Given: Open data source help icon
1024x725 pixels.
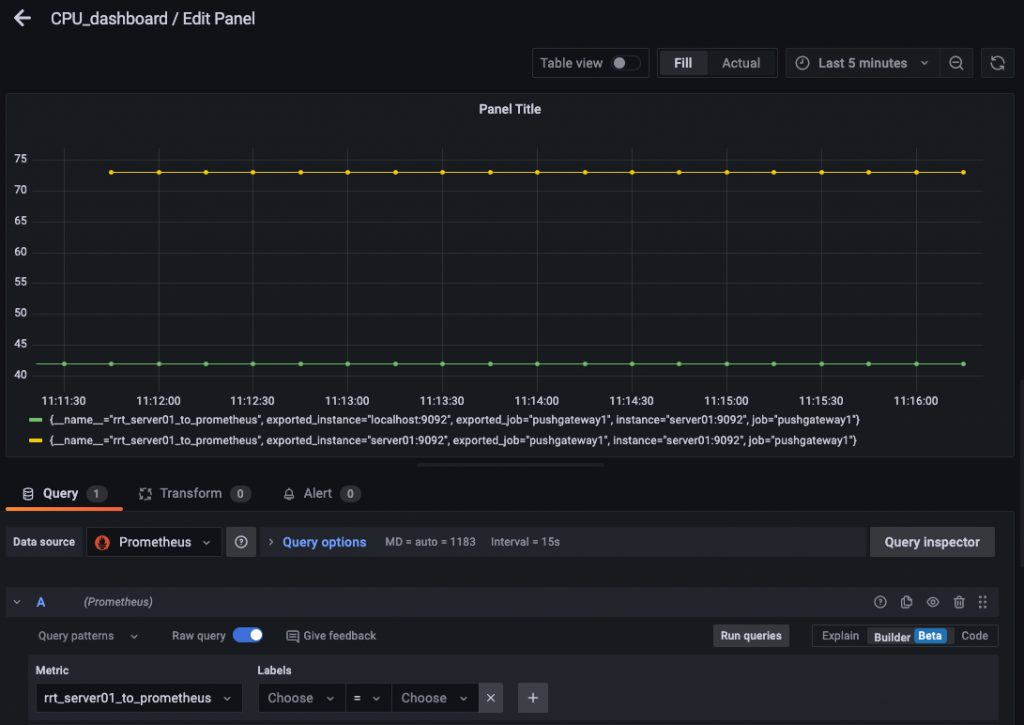Looking at the screenshot, I should (241, 542).
